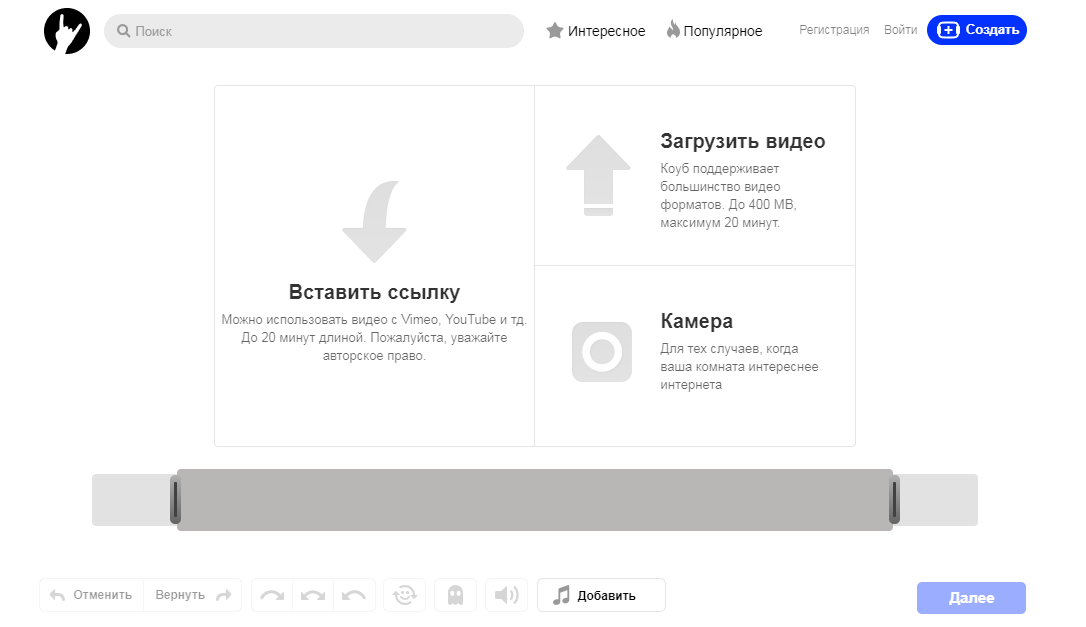Click the rotate clockwise icon
This screenshot has width=1086, height=627.
click(x=271, y=595)
